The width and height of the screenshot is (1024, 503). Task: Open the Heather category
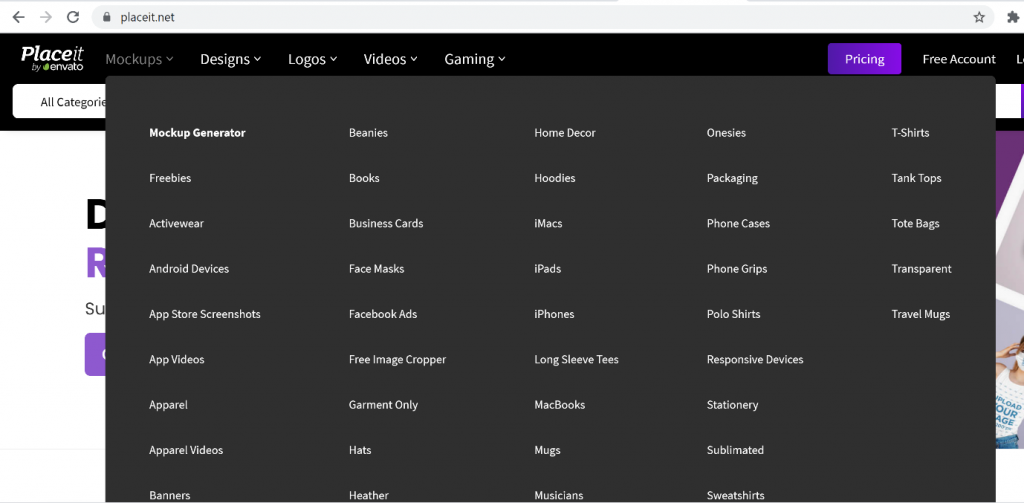tap(368, 495)
